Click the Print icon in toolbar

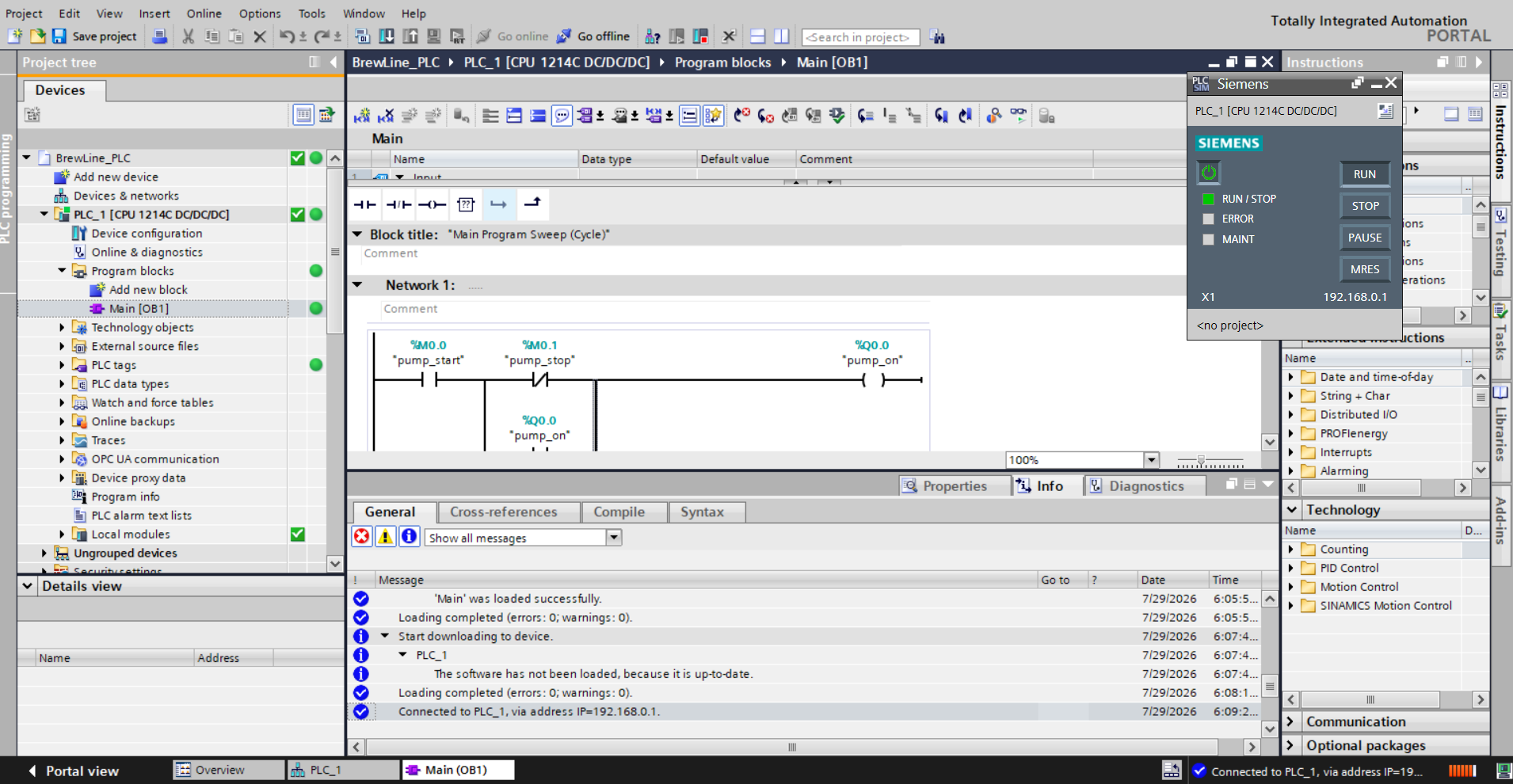tap(159, 36)
